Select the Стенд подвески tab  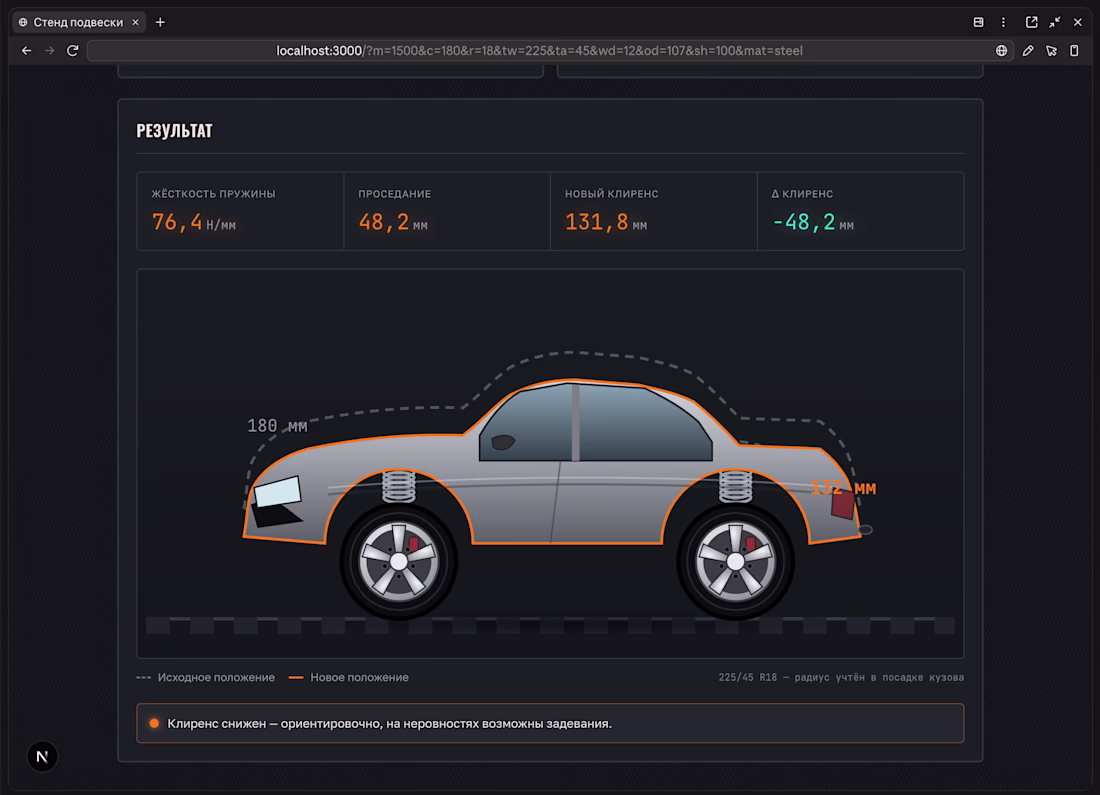pos(79,22)
